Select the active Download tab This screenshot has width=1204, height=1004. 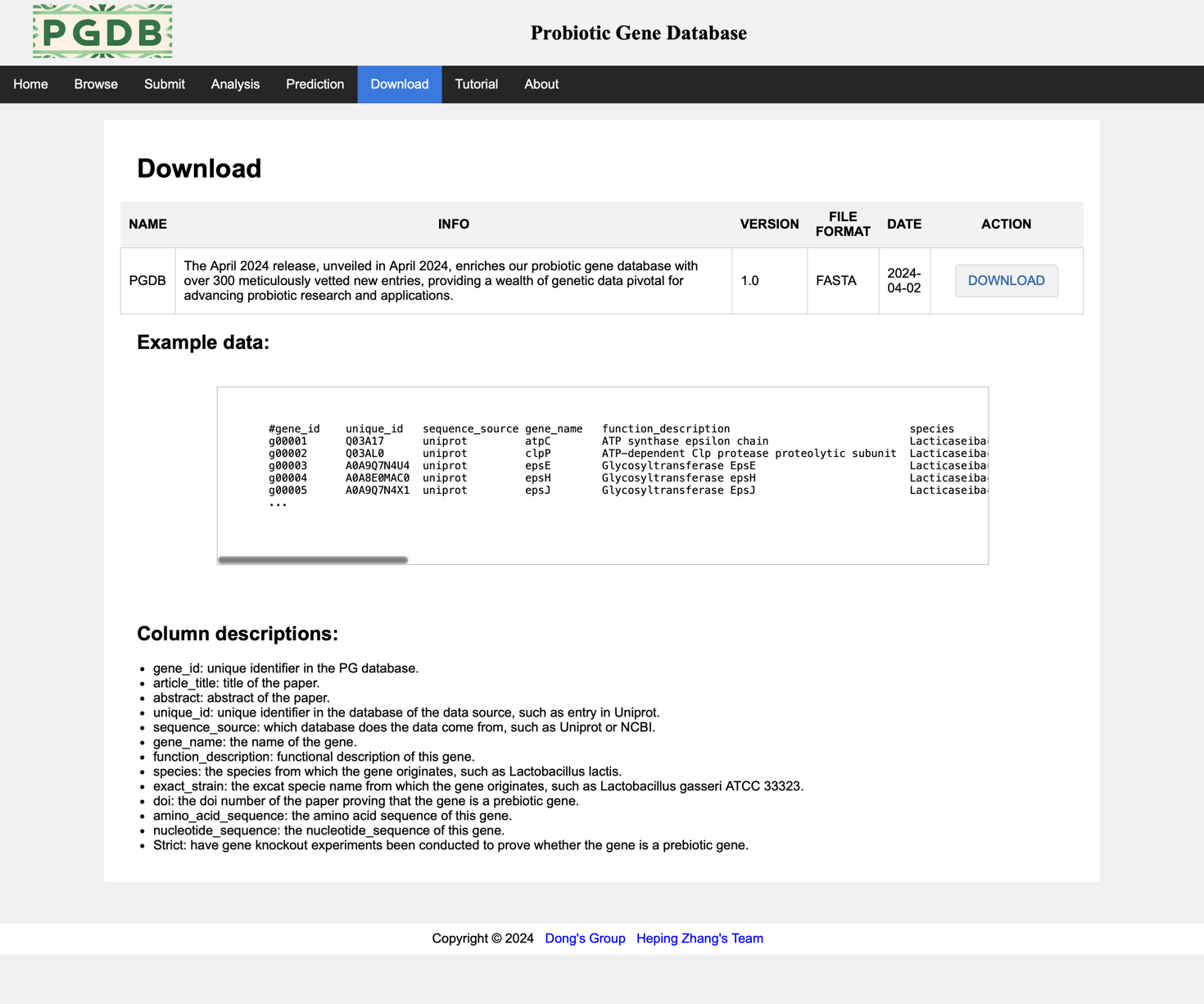pyautogui.click(x=399, y=84)
